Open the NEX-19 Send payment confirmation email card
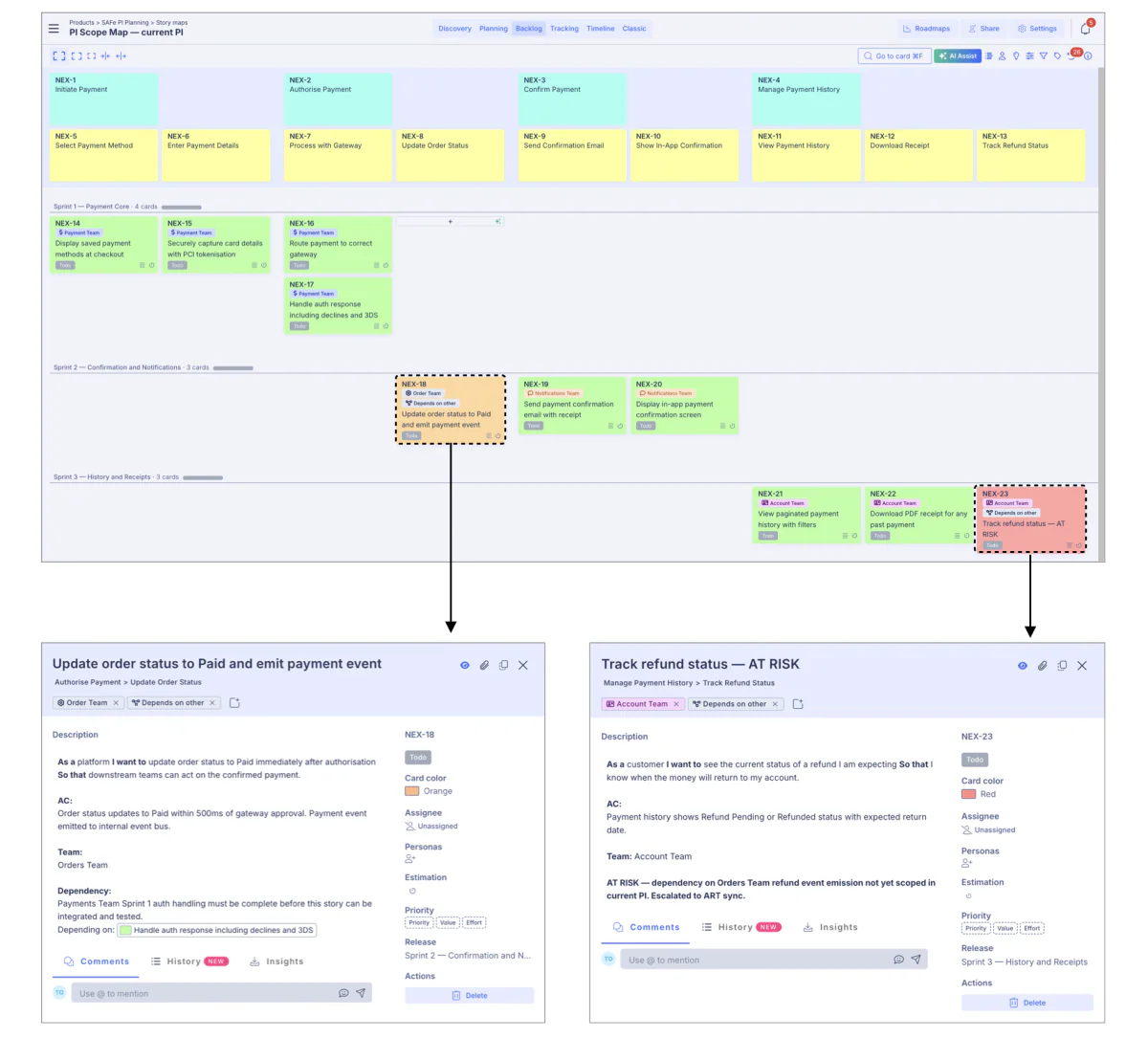1148x1038 pixels. (572, 406)
